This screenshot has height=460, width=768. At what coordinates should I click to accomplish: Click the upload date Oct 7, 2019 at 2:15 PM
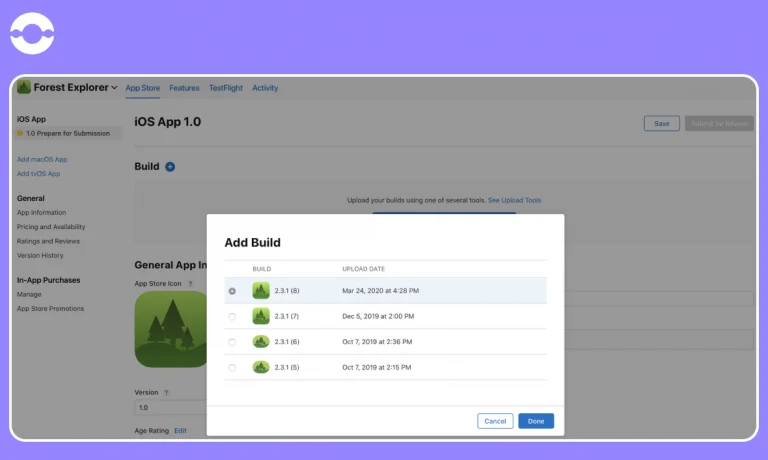pyautogui.click(x=377, y=367)
